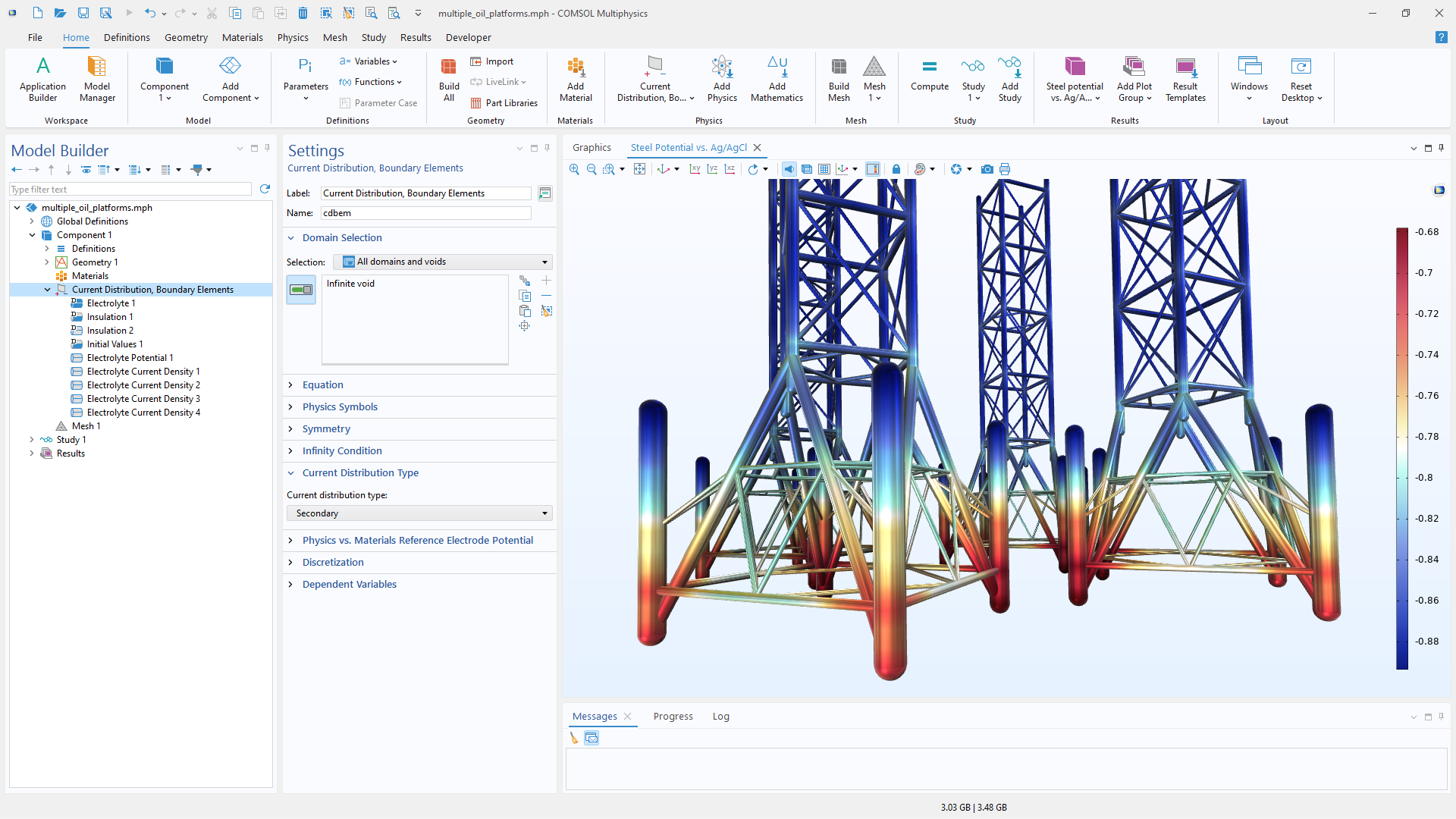Viewport: 1456px width, 819px height.
Task: Open the Current distribution type dropdown
Action: (419, 513)
